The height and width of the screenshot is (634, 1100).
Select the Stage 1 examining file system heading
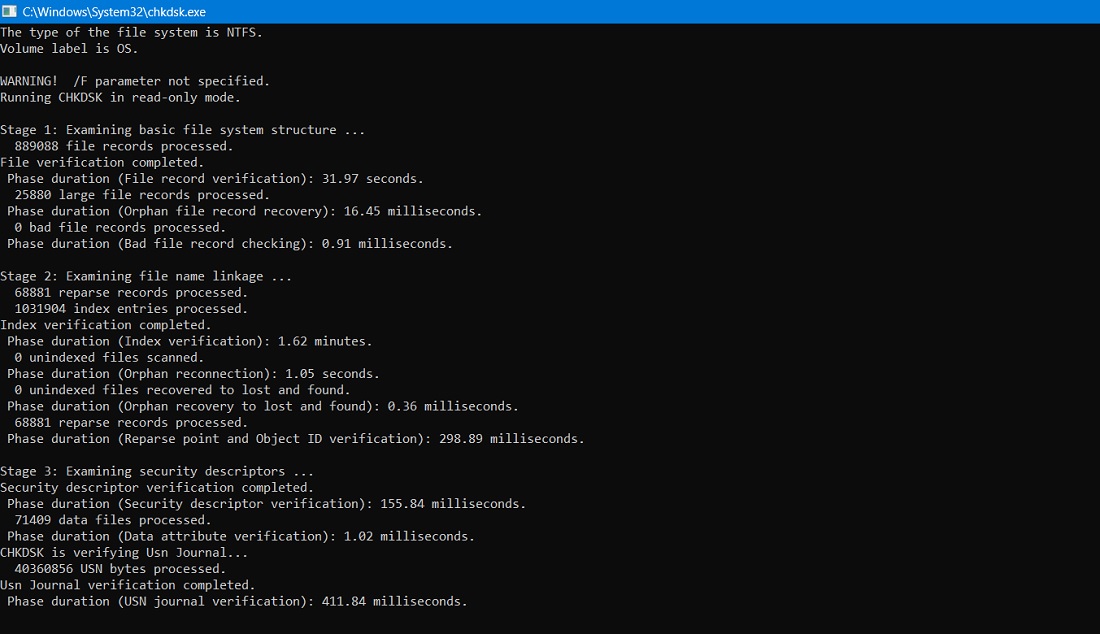[180, 129]
